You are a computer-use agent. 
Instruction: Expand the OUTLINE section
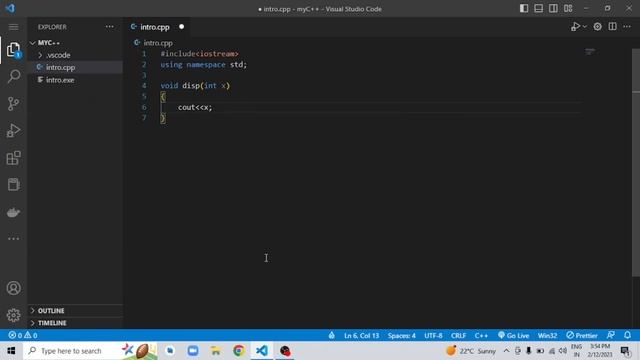[75, 311]
